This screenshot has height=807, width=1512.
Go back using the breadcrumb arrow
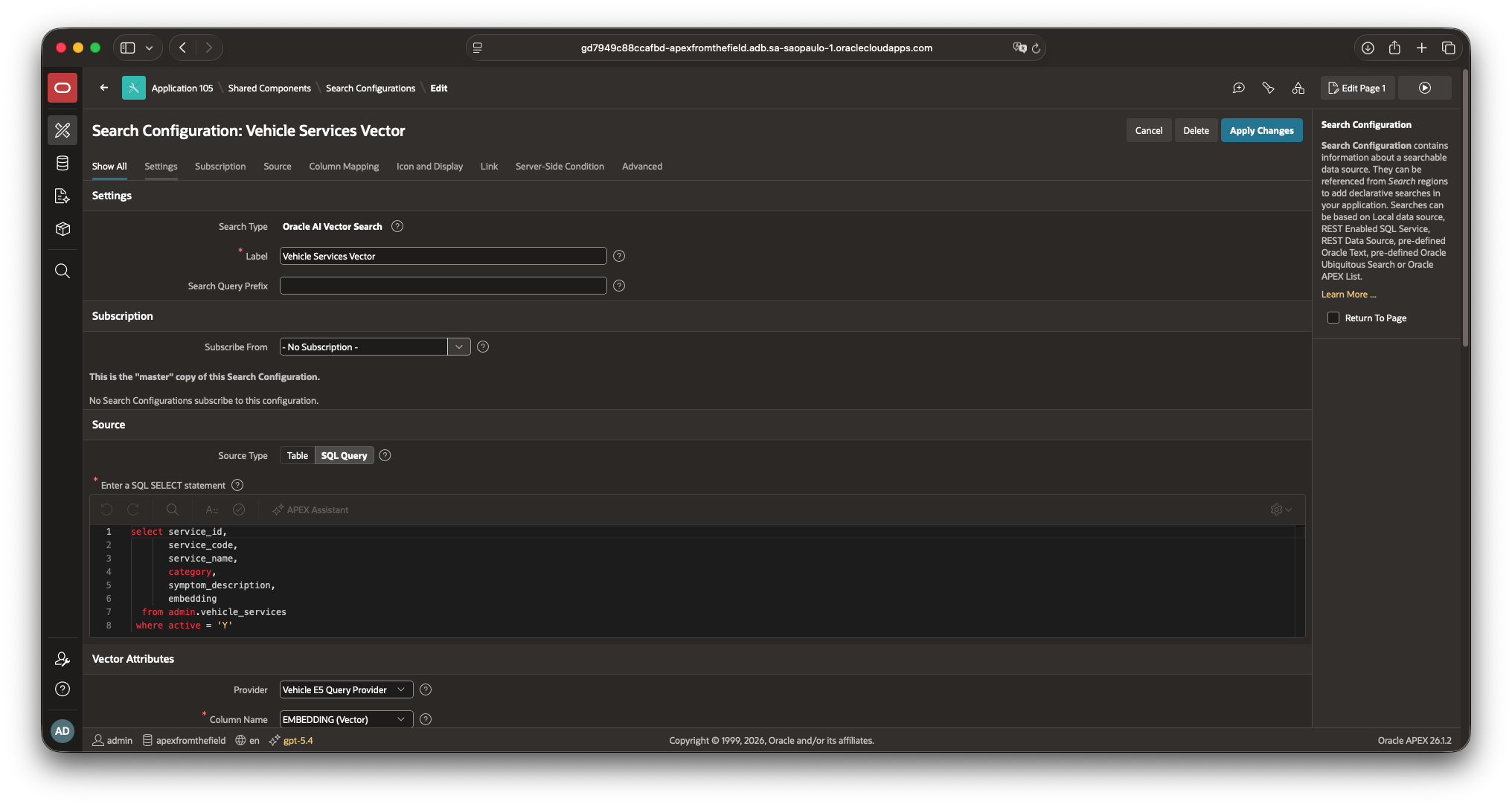(104, 88)
